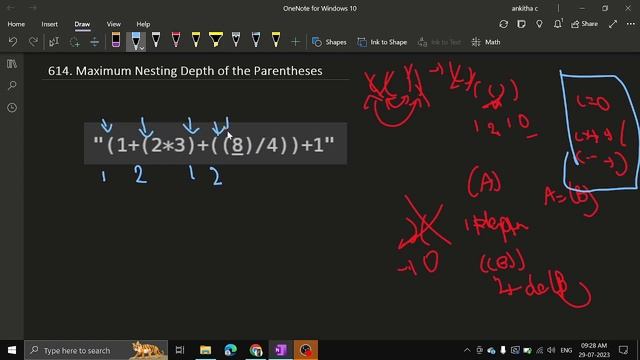Undo the last ink stroke
Image resolution: width=640 pixels, height=360 pixels.
13,42
